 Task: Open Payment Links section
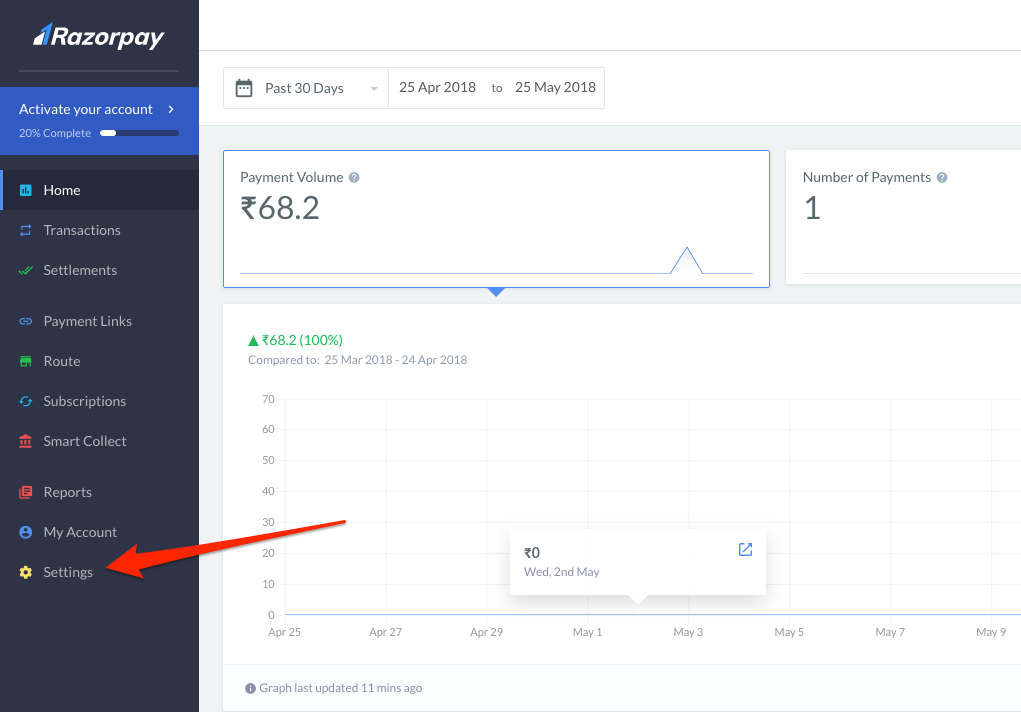tap(100, 321)
